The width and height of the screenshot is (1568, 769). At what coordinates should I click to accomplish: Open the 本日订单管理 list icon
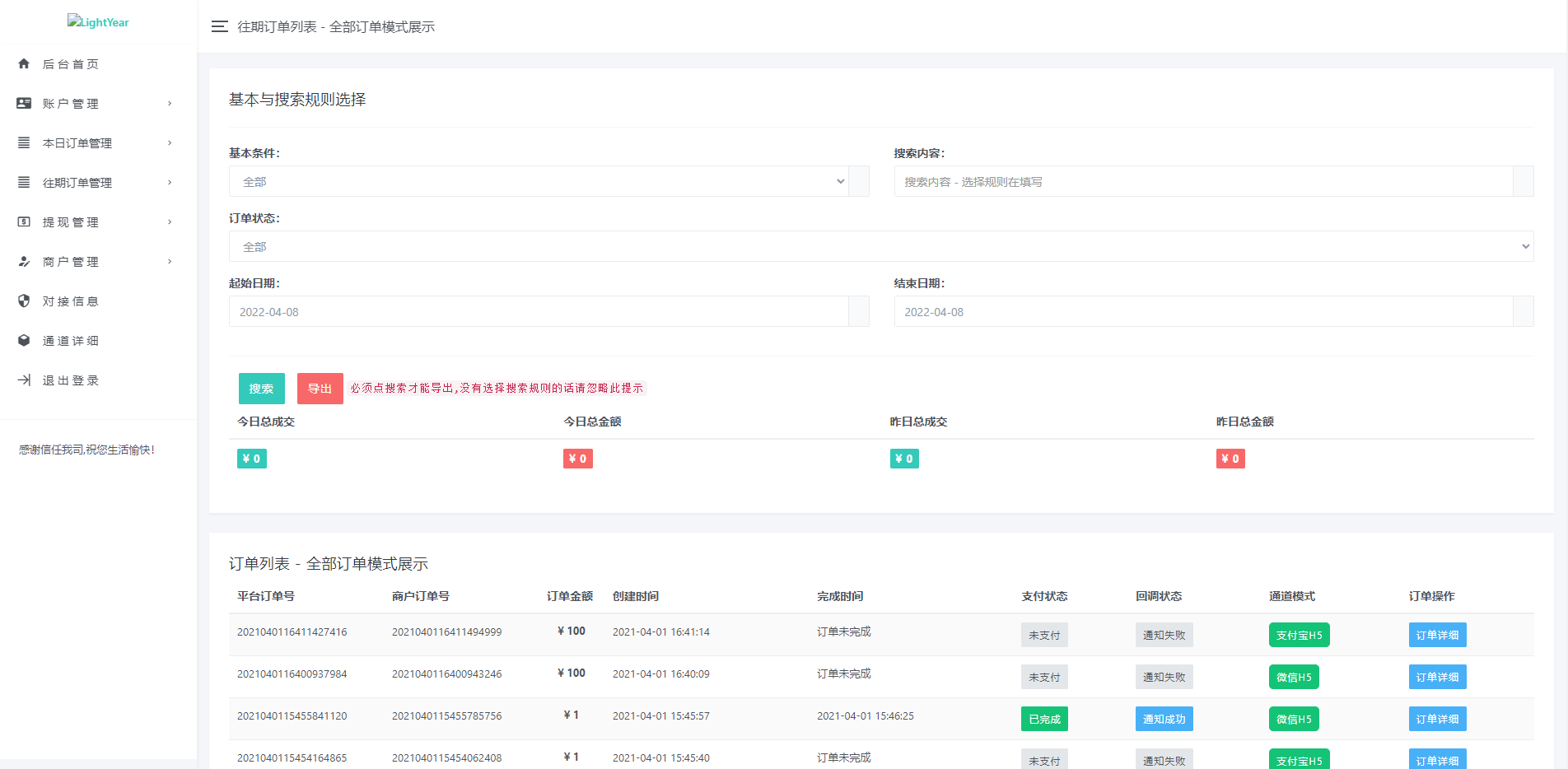(23, 142)
